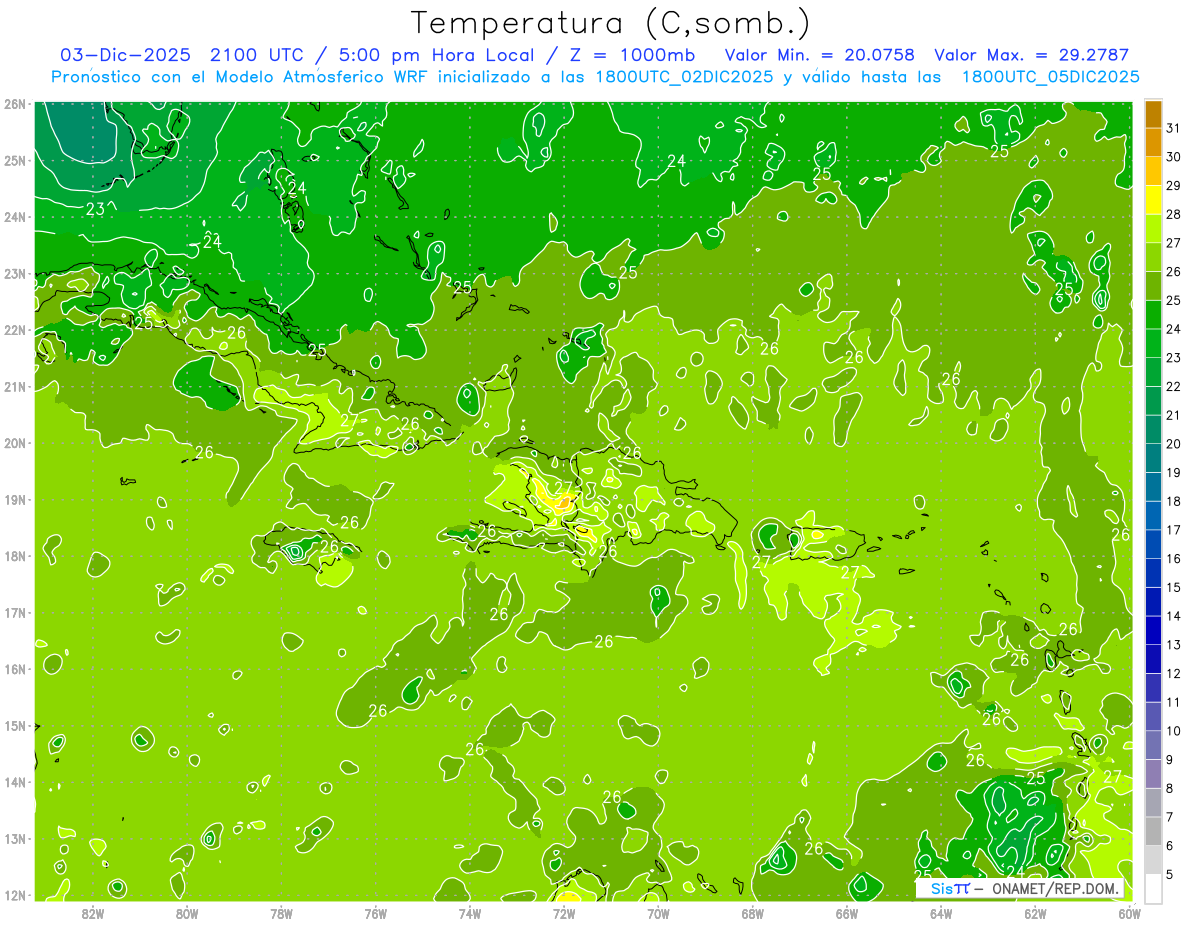Click the '23' contour label on the map
This screenshot has height=927, width=1200.
[96, 209]
